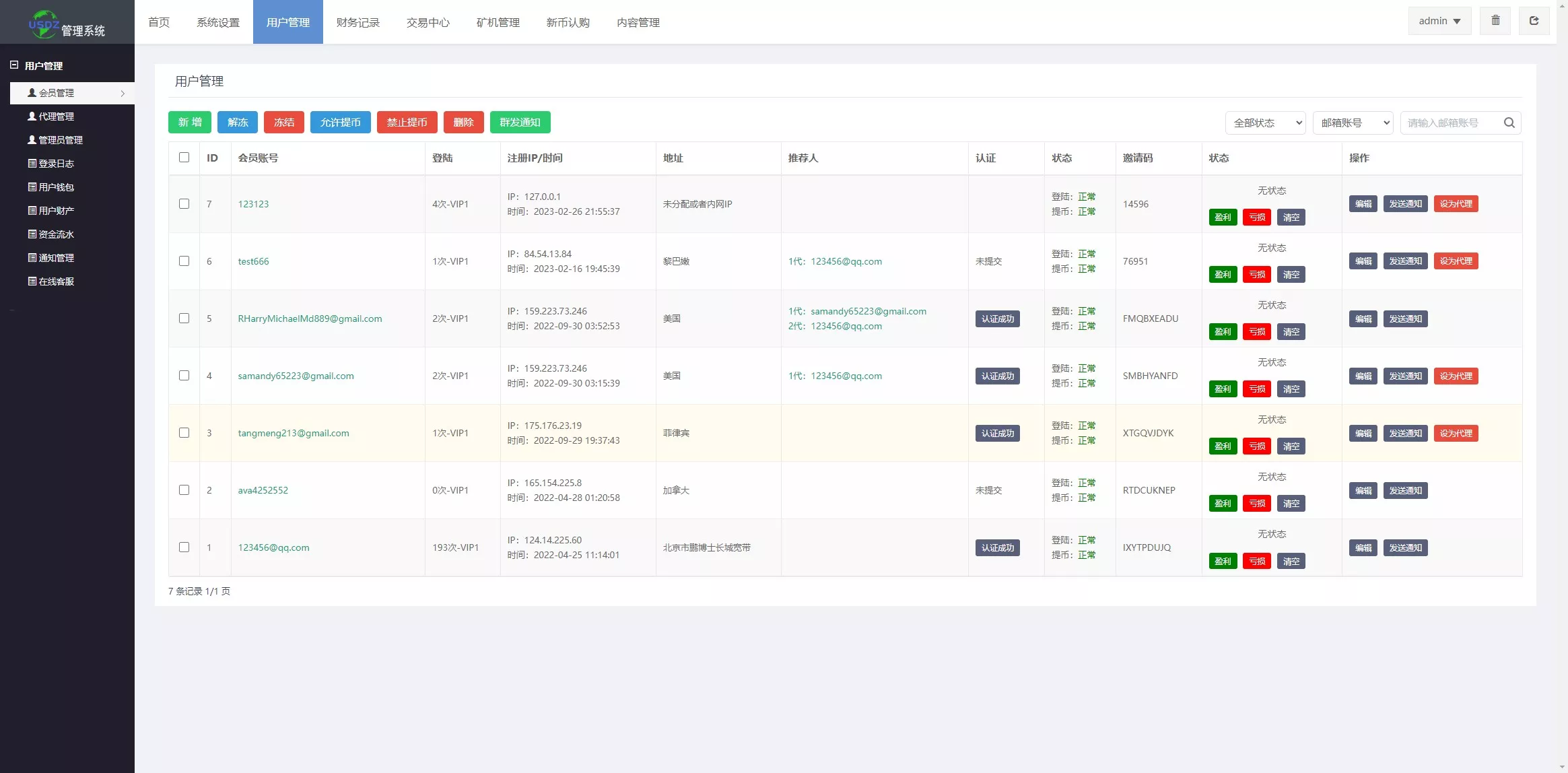Collapse the 用户管理 sidebar section
1568x773 pixels.
pos(13,65)
